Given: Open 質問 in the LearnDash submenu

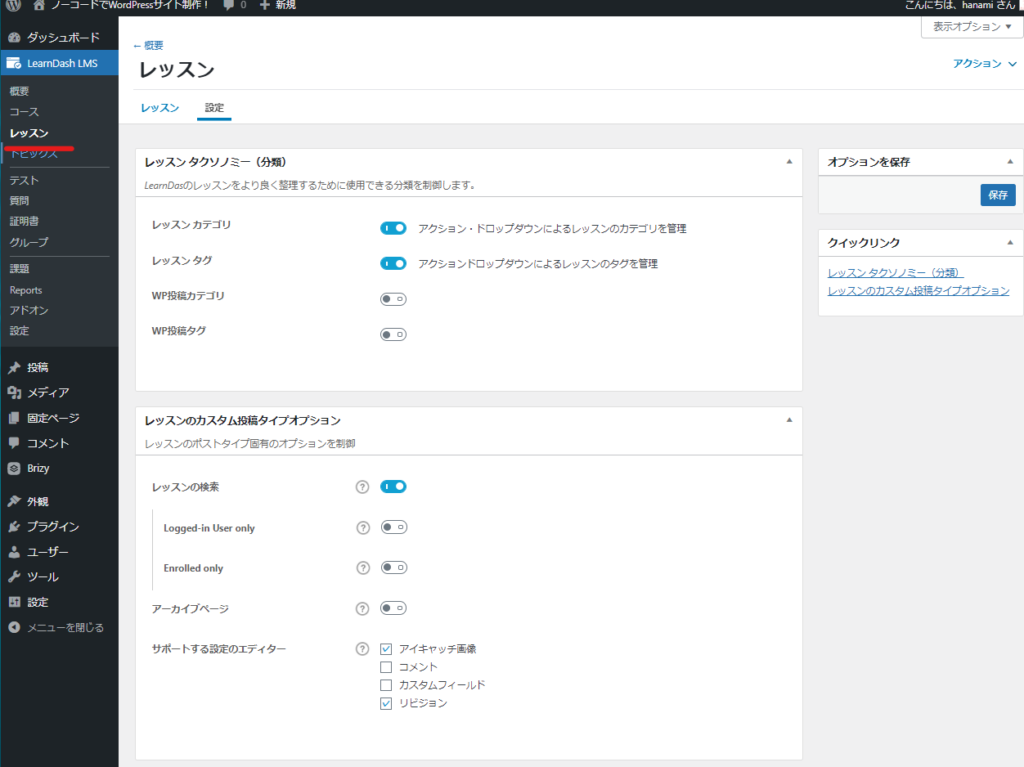Looking at the screenshot, I should (x=19, y=201).
